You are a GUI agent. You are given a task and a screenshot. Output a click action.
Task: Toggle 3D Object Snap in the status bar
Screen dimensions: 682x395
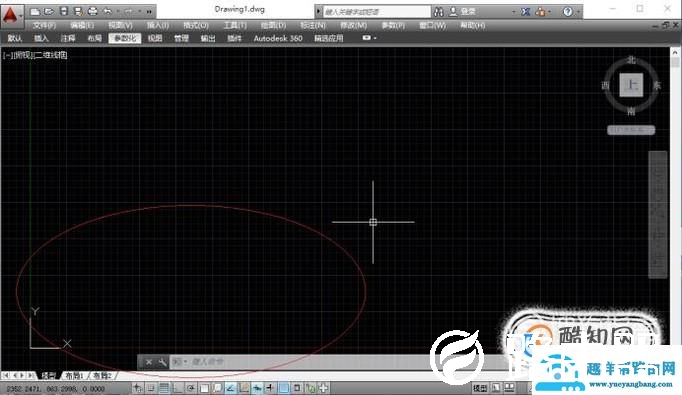217,388
